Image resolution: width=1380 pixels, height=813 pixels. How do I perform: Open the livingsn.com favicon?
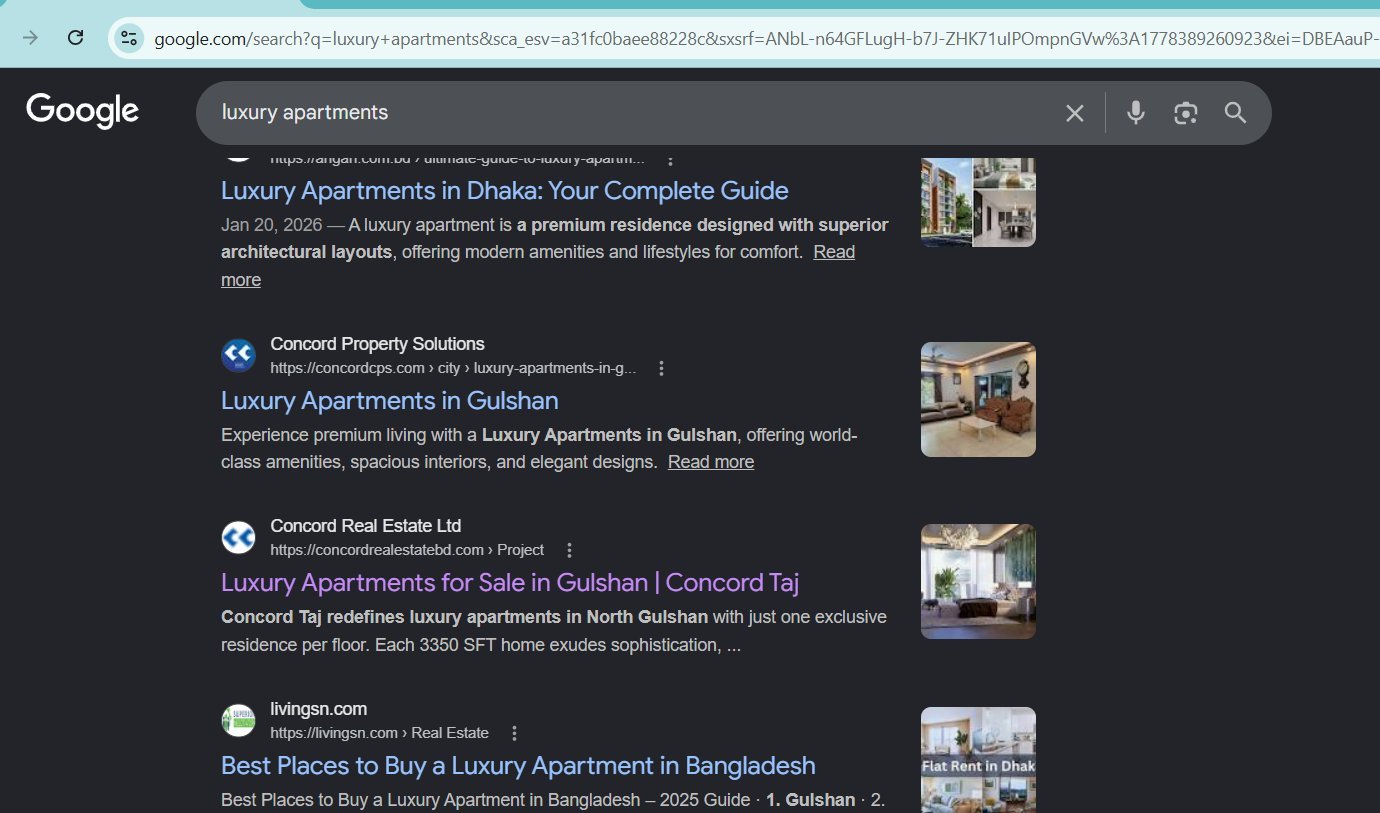[238, 721]
